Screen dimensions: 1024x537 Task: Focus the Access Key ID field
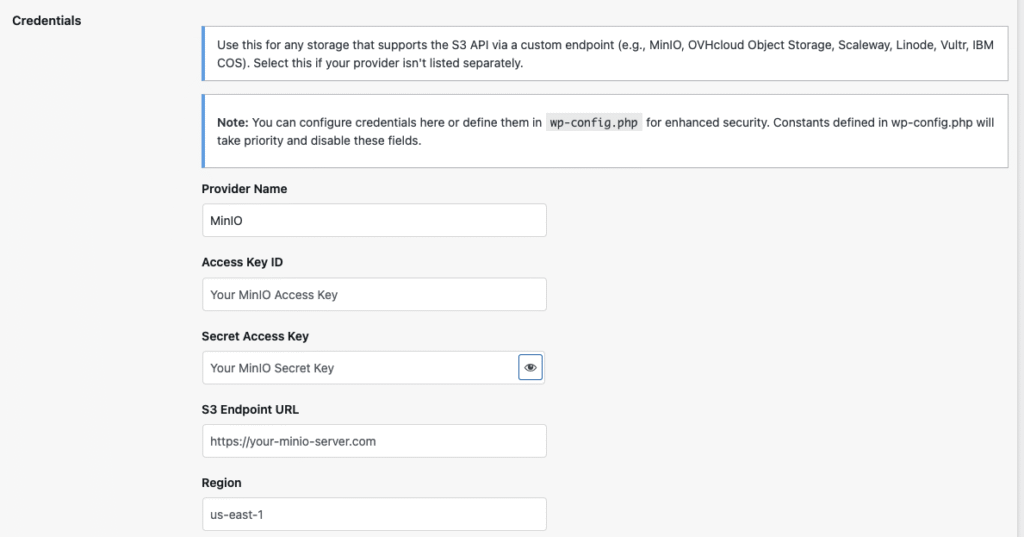pyautogui.click(x=374, y=294)
